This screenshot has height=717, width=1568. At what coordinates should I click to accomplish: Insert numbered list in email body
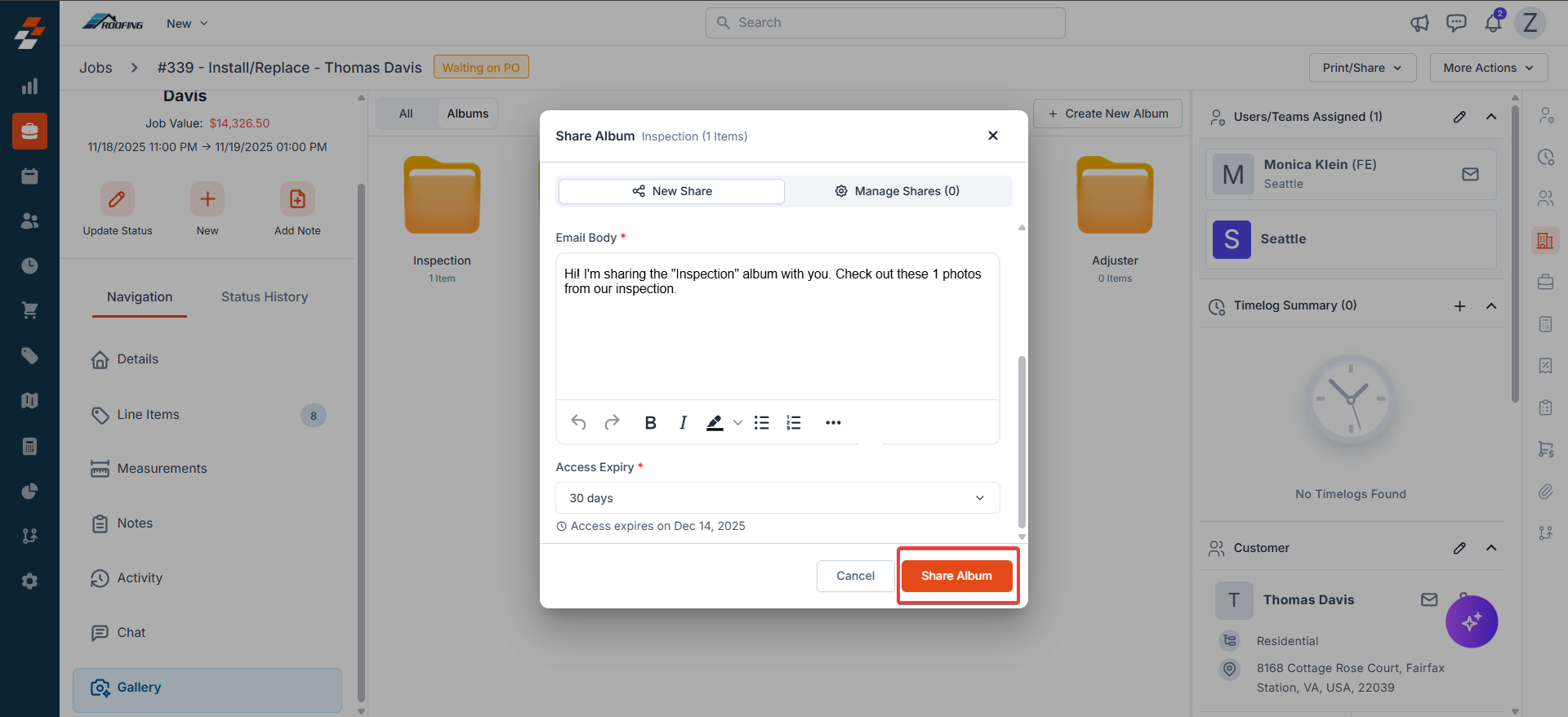point(794,422)
